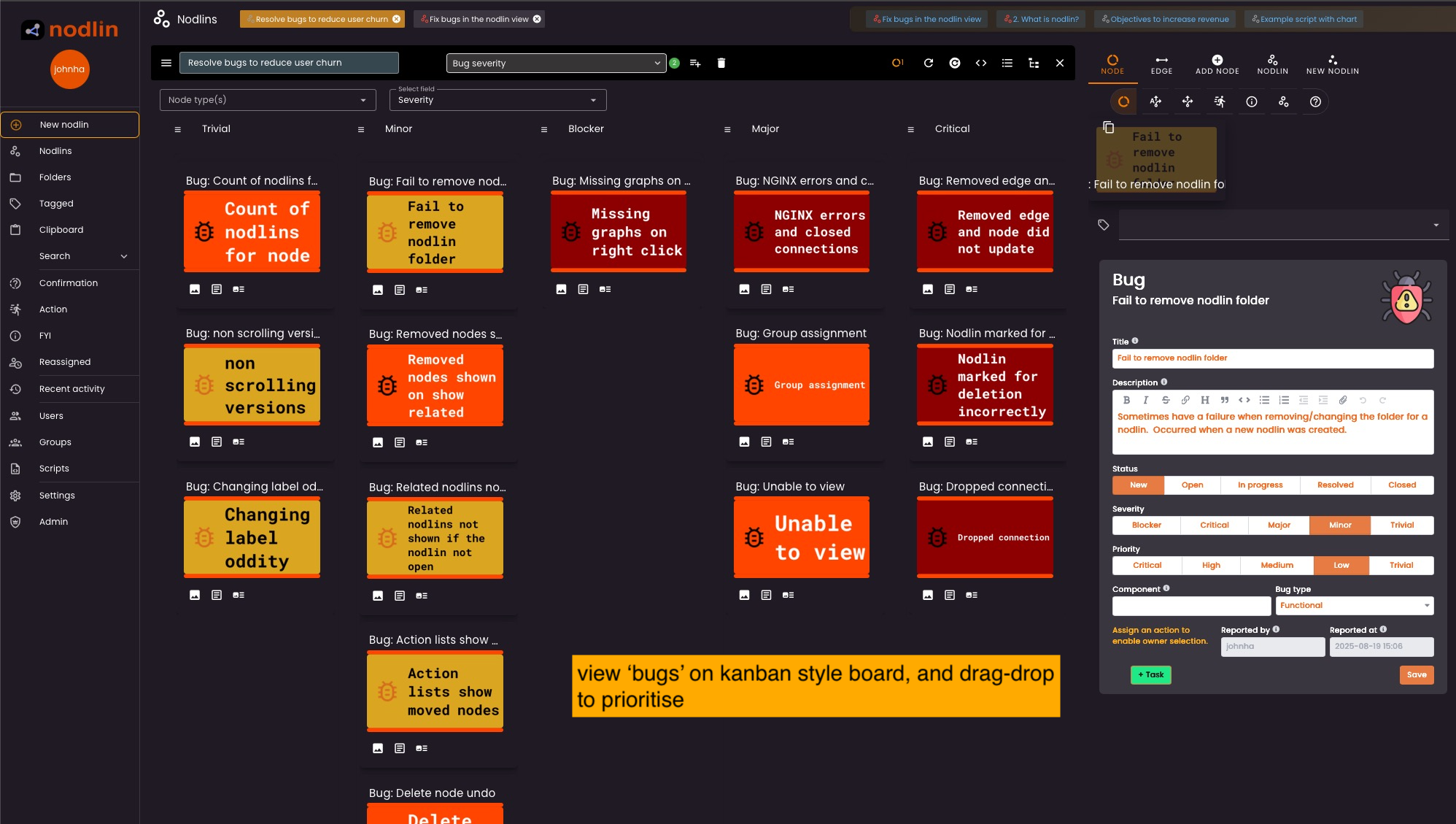Image resolution: width=1456 pixels, height=824 pixels.
Task: Click the copy icon above node preview
Action: coord(1108,128)
